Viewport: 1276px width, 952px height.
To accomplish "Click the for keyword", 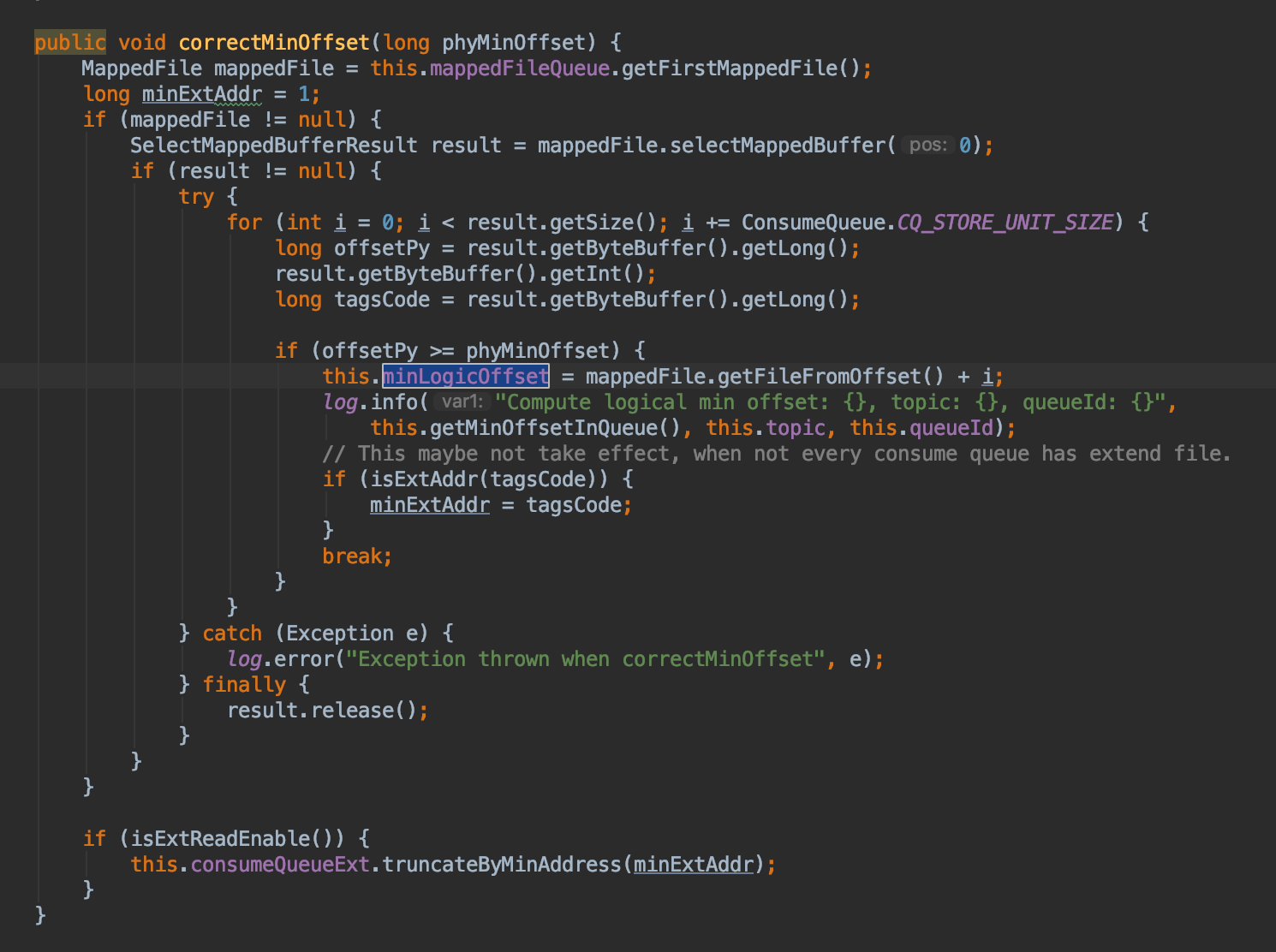I will (244, 223).
